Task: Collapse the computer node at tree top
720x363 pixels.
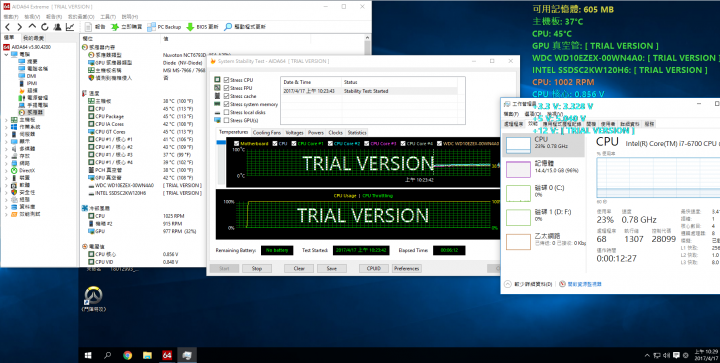Action: coord(6,54)
